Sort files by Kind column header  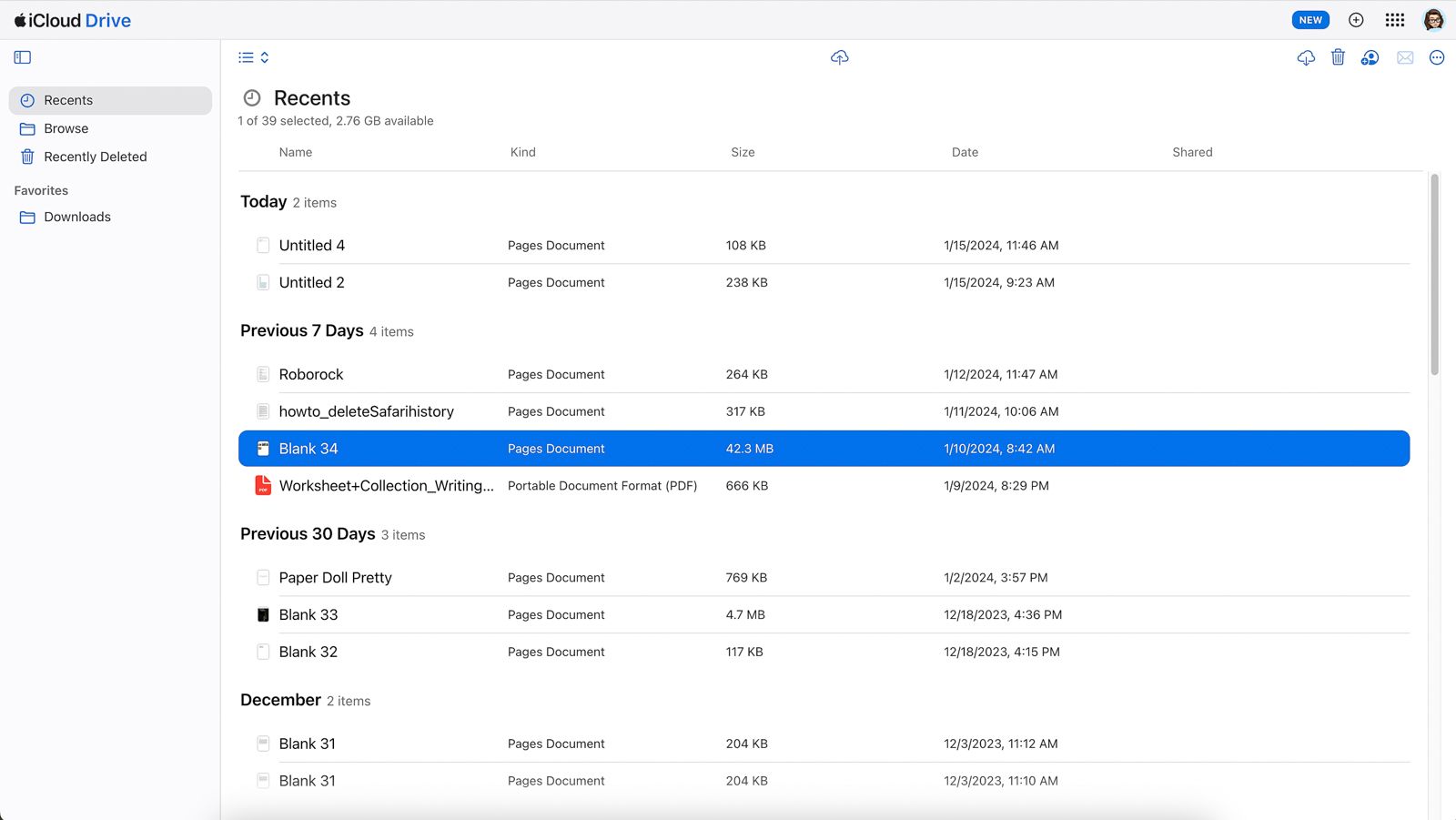click(x=523, y=152)
